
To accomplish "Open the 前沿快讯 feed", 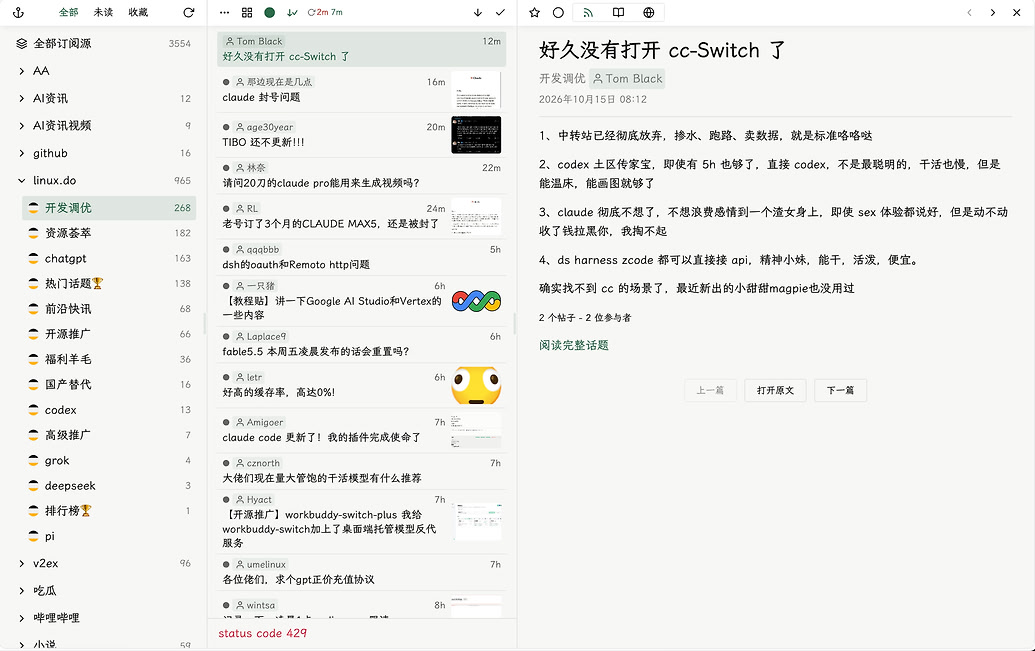I will 109,309.
